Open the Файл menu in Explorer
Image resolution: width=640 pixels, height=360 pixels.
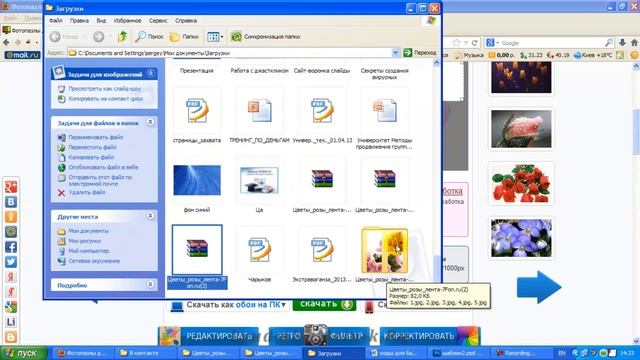point(56,20)
